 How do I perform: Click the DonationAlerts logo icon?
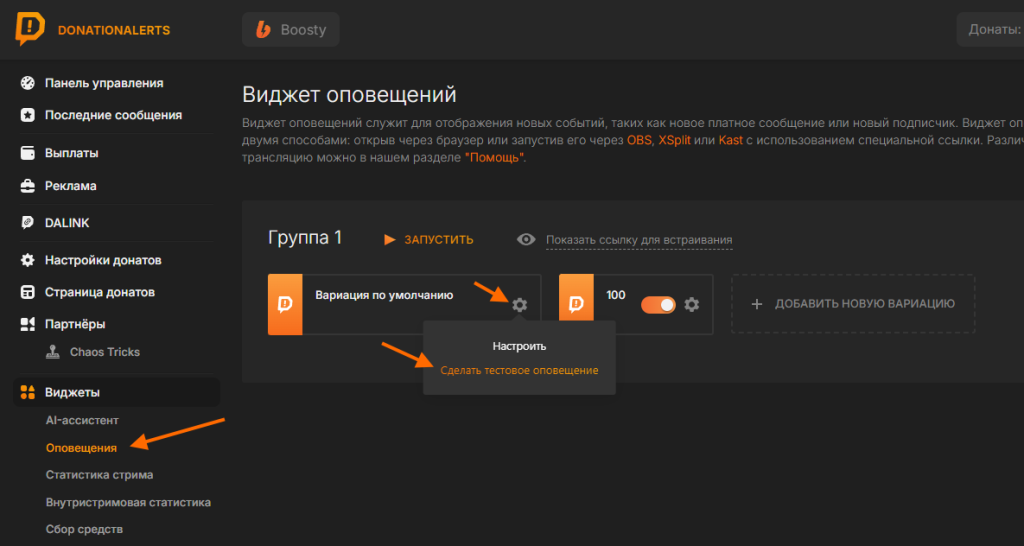30,29
